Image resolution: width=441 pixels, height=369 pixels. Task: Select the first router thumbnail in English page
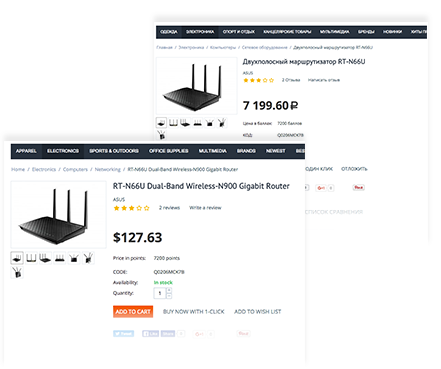[x=17, y=258]
